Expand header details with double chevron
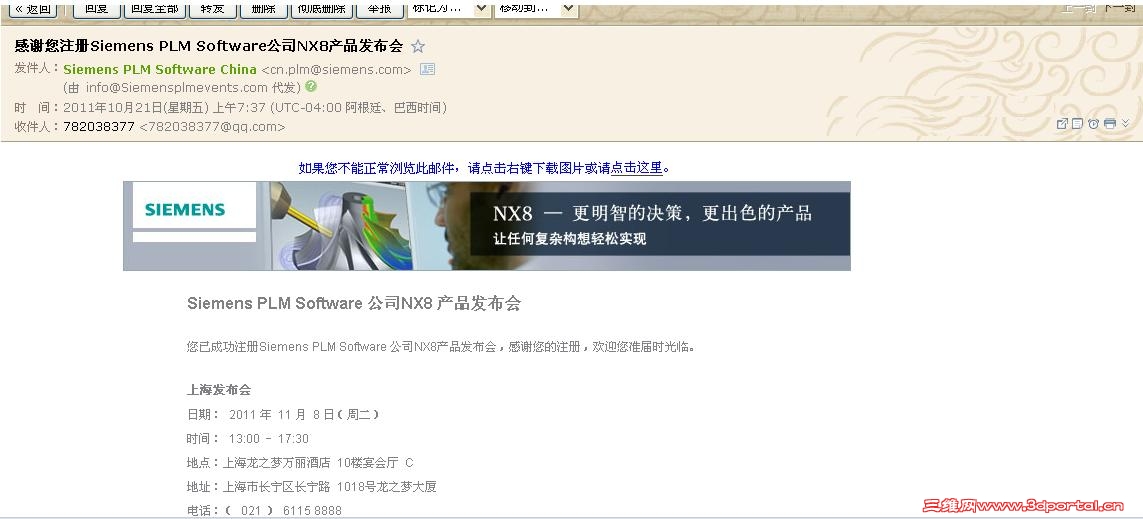The image size is (1143, 519). click(x=1125, y=123)
